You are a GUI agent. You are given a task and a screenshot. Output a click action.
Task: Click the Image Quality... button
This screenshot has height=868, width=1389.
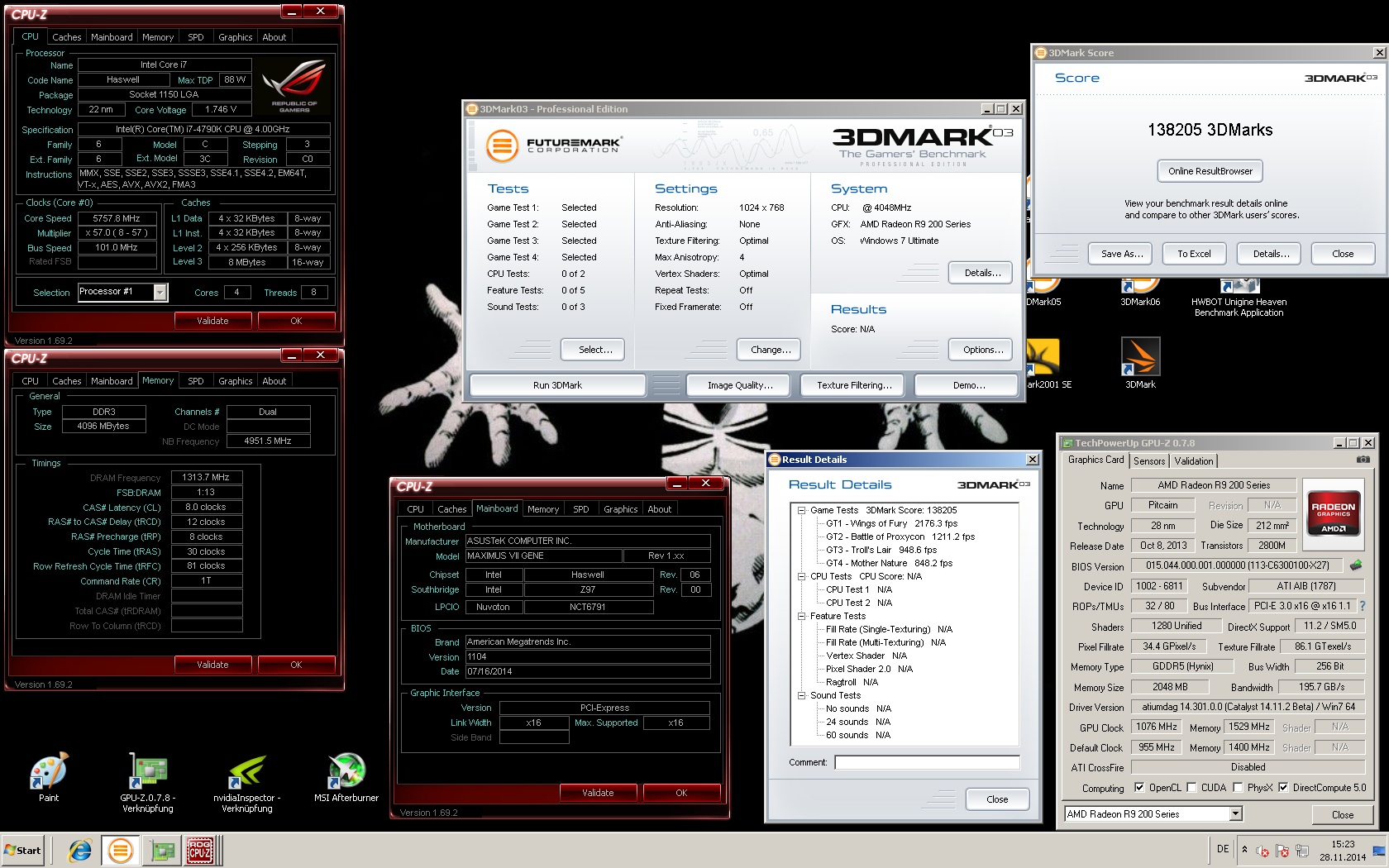(x=740, y=385)
